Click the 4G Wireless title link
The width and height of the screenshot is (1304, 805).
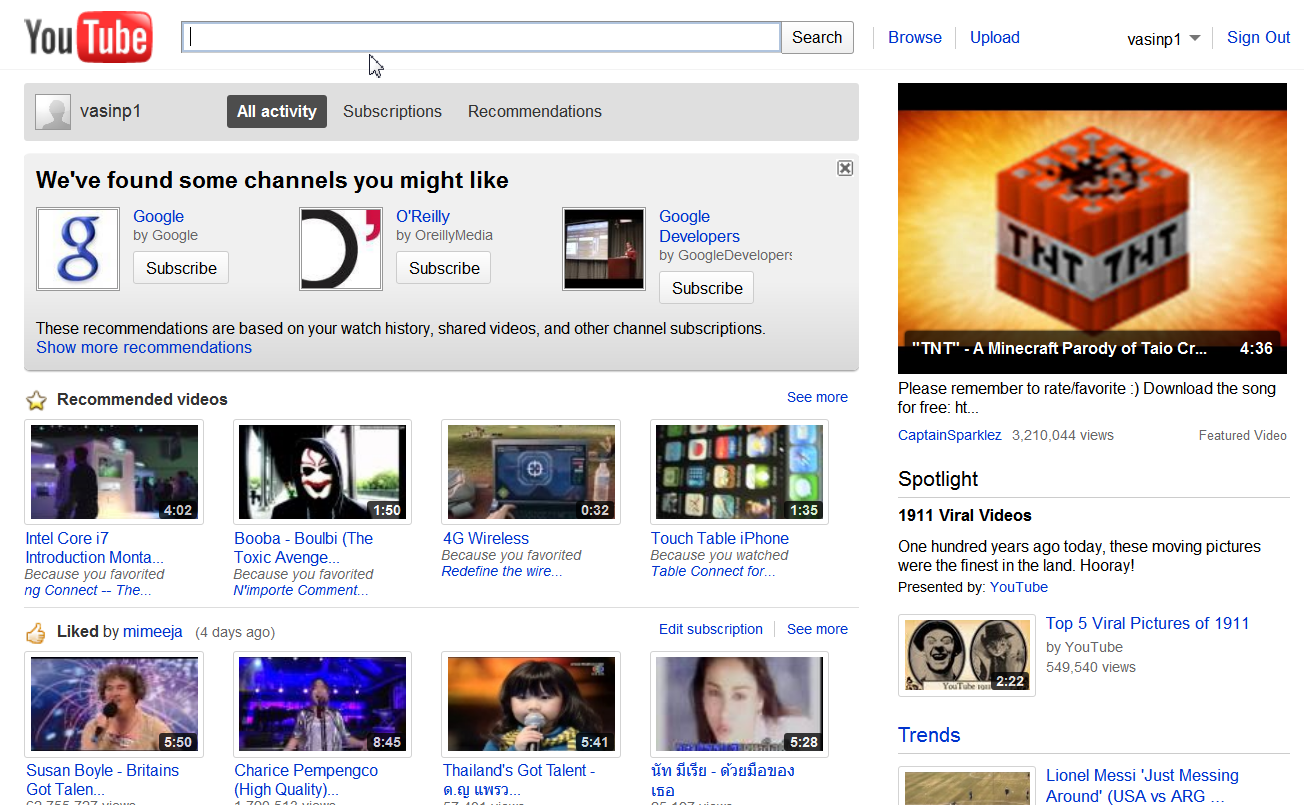pos(486,538)
